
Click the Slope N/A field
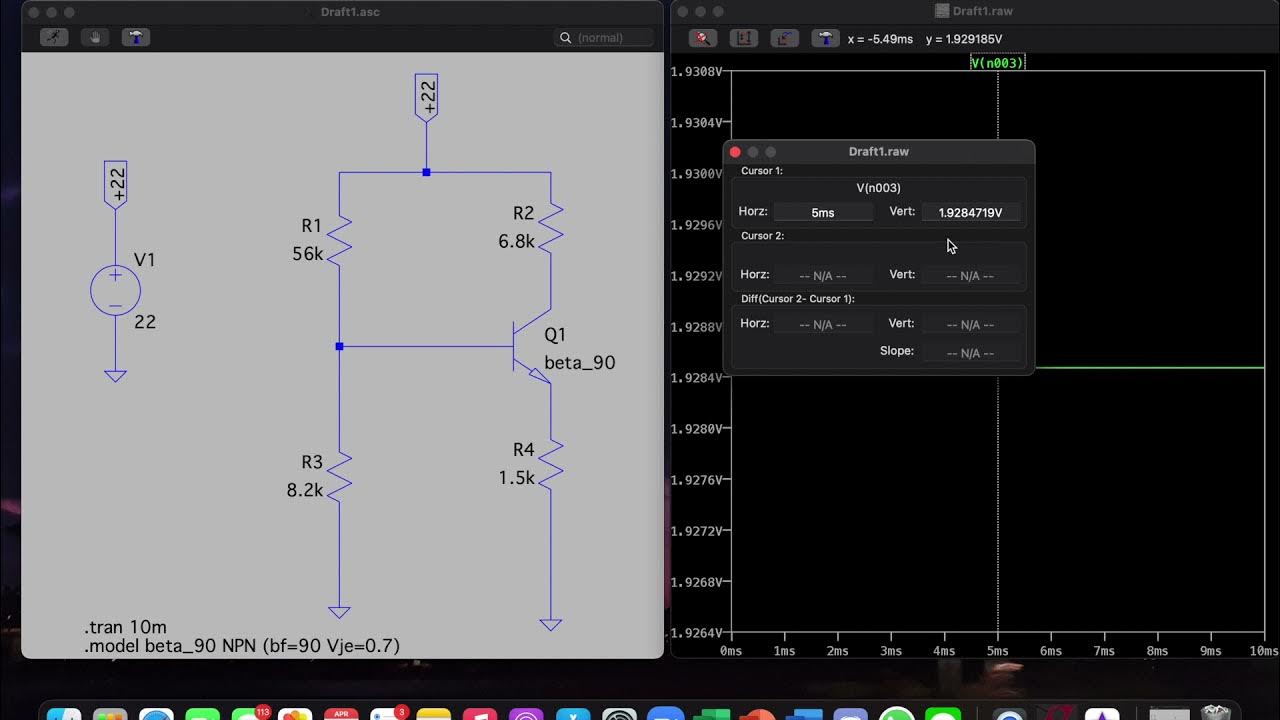970,352
